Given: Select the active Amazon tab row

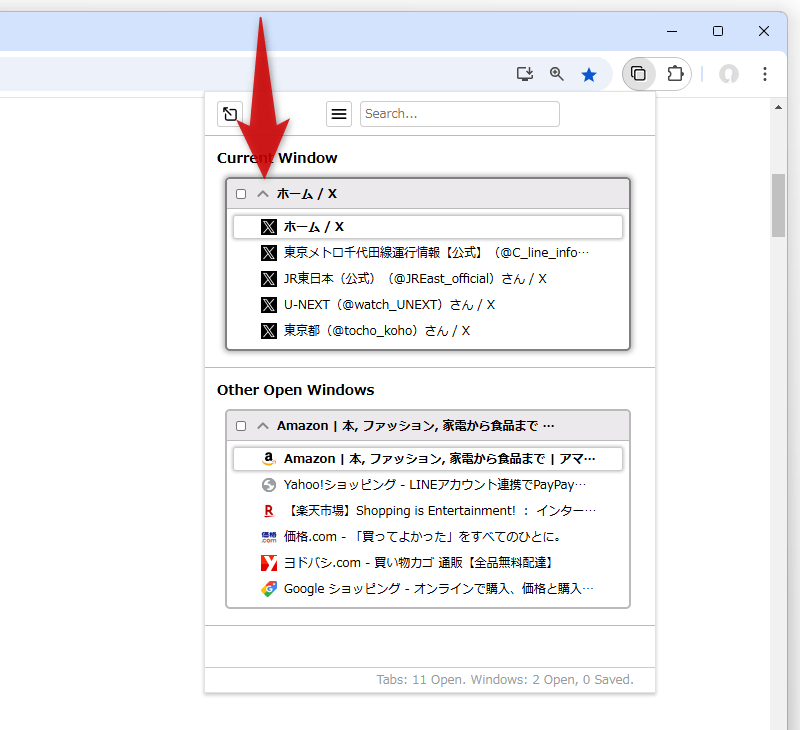Looking at the screenshot, I should (428, 459).
